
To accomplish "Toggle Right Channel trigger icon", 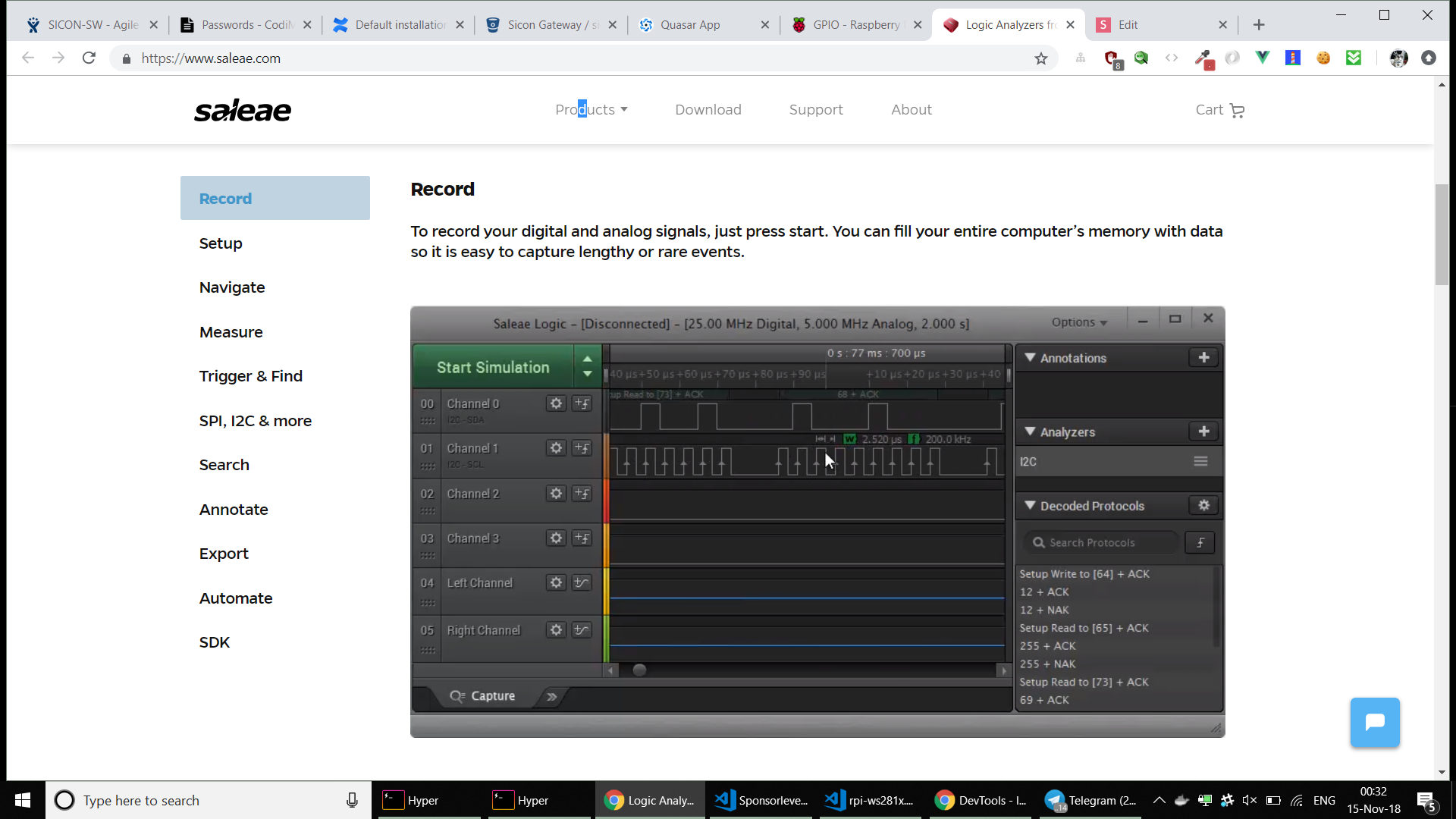I will (582, 630).
